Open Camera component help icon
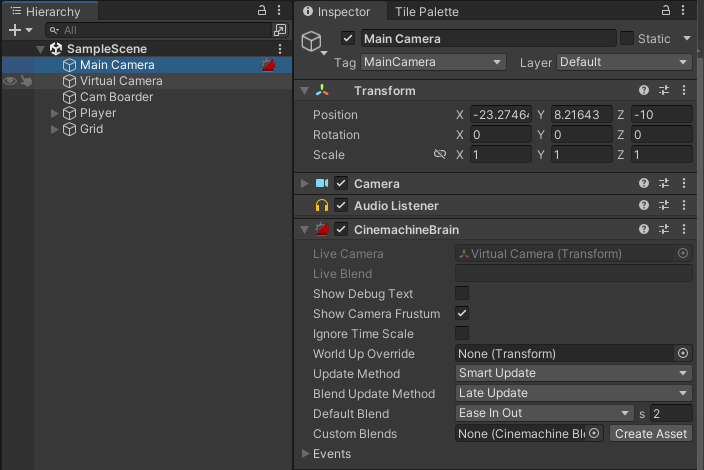704x470 pixels. [644, 183]
